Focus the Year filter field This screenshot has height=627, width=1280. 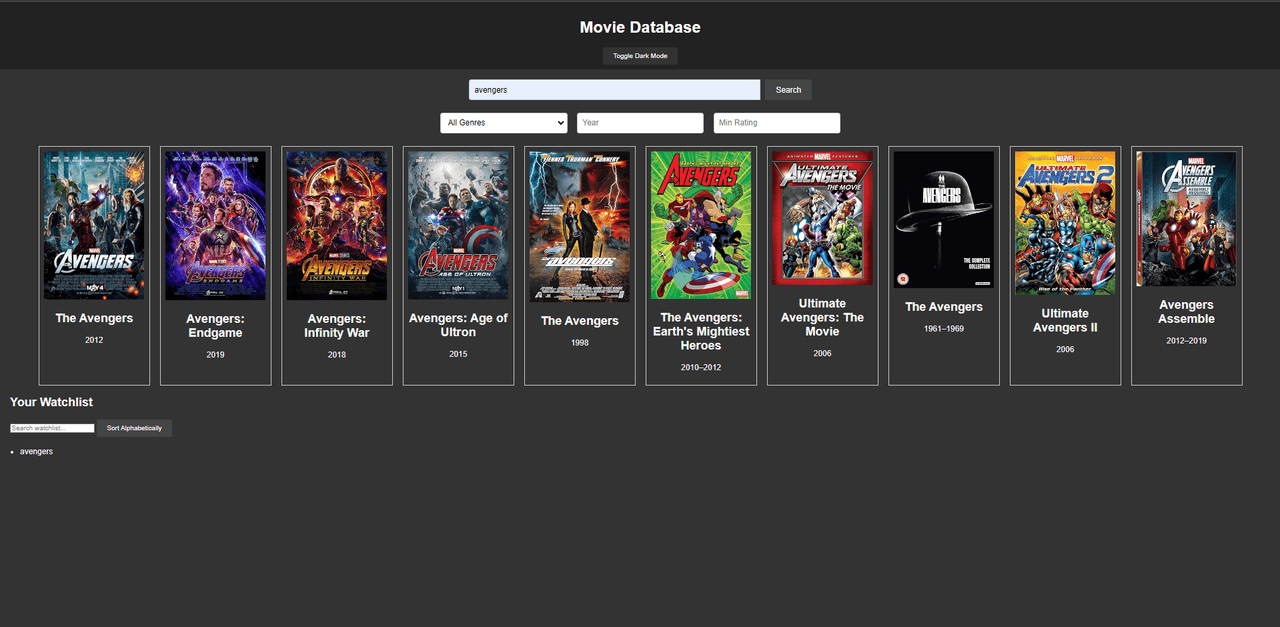tap(640, 123)
